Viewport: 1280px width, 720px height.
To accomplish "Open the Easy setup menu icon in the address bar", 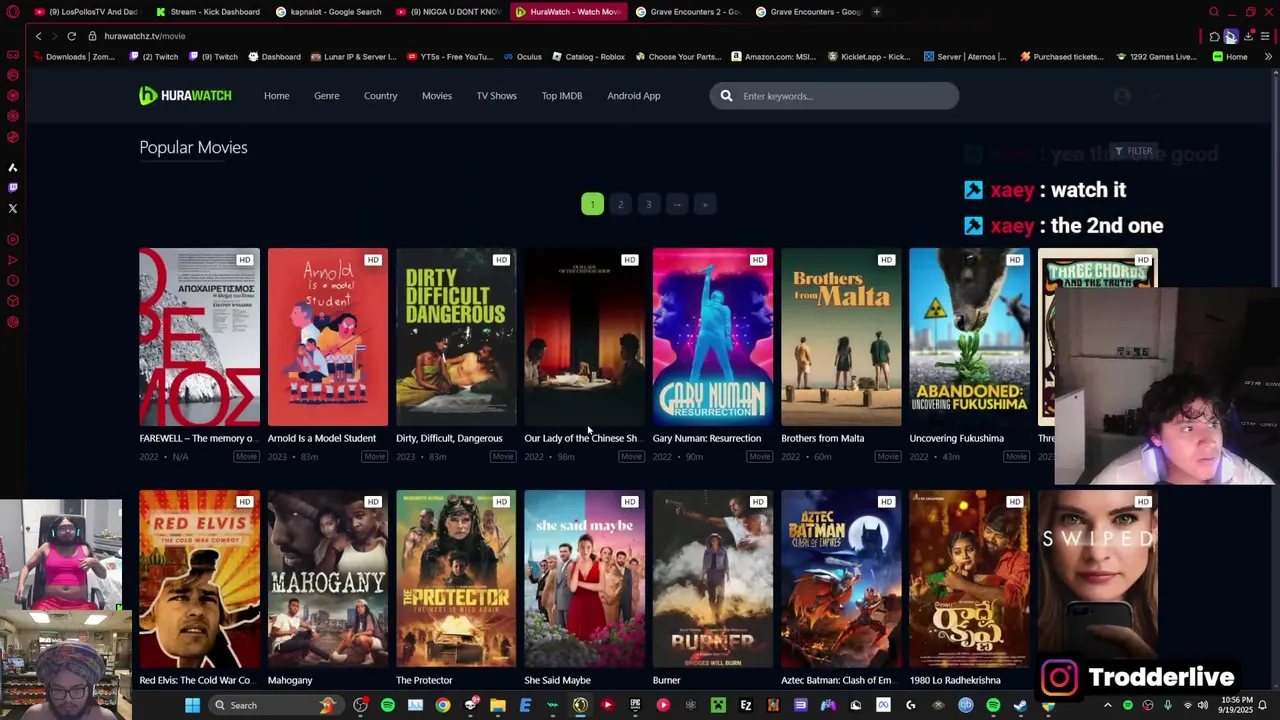I will tap(1265, 36).
